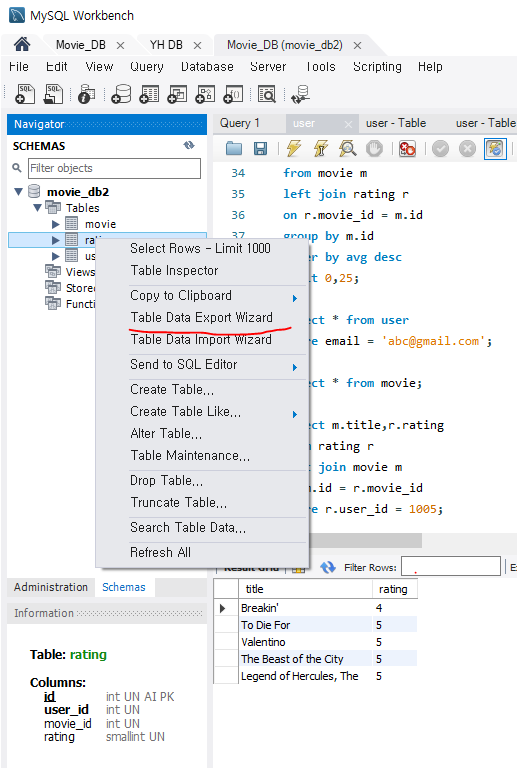
Task: Refresh the schemas list icon
Action: coord(189,145)
